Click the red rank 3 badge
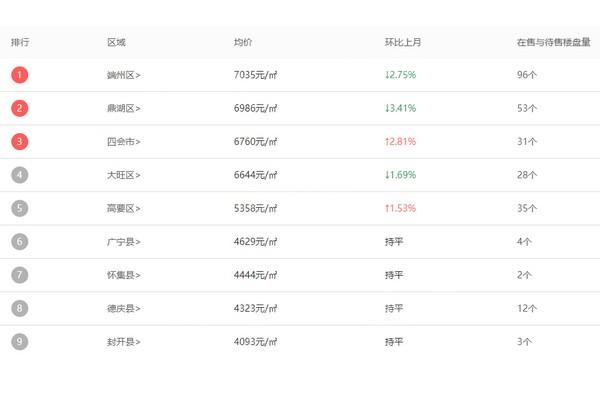Viewport: 600px width, 400px height. pyautogui.click(x=20, y=141)
